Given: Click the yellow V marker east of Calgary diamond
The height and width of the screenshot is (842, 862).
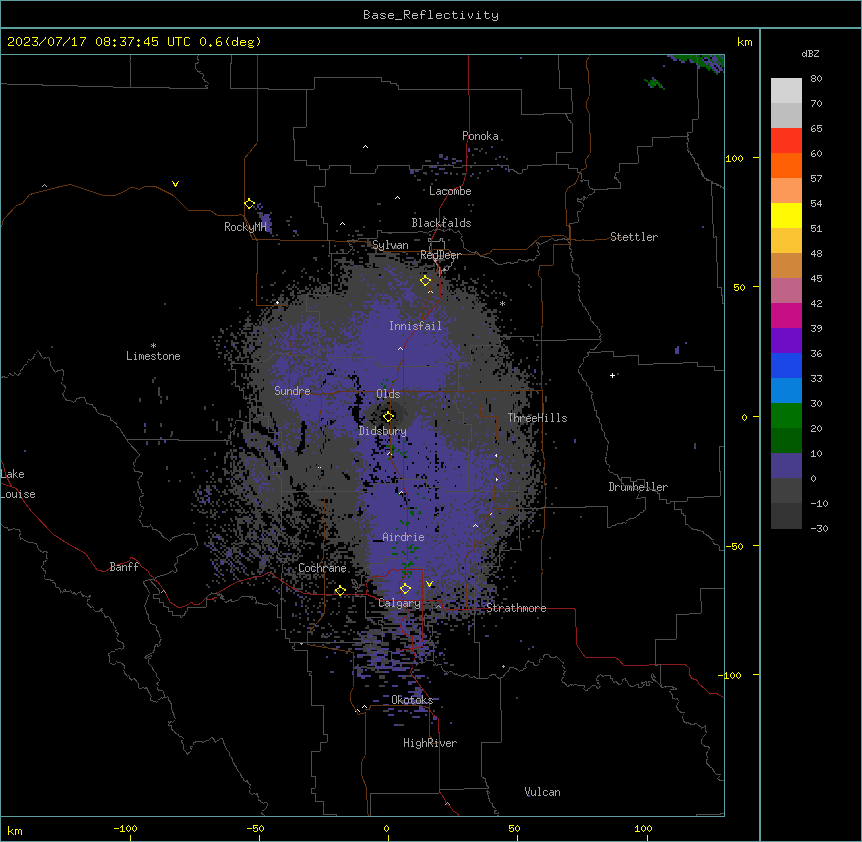Looking at the screenshot, I should coord(429,584).
